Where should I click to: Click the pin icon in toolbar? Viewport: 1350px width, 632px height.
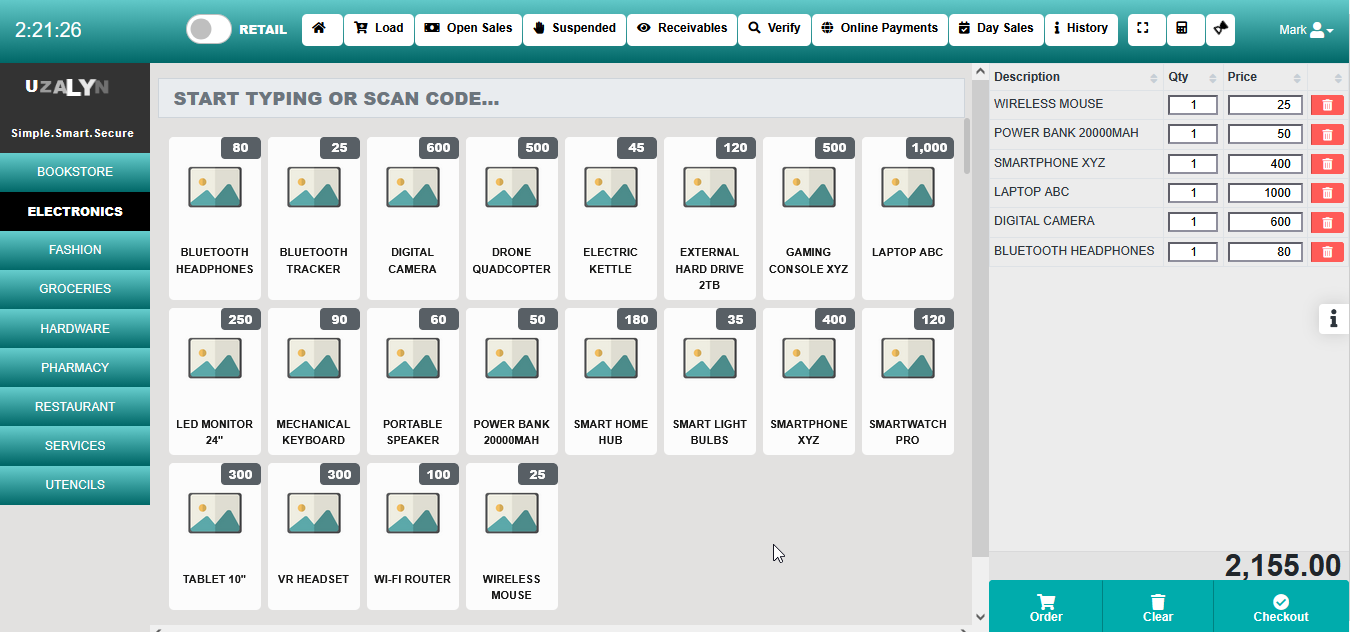tap(1221, 29)
